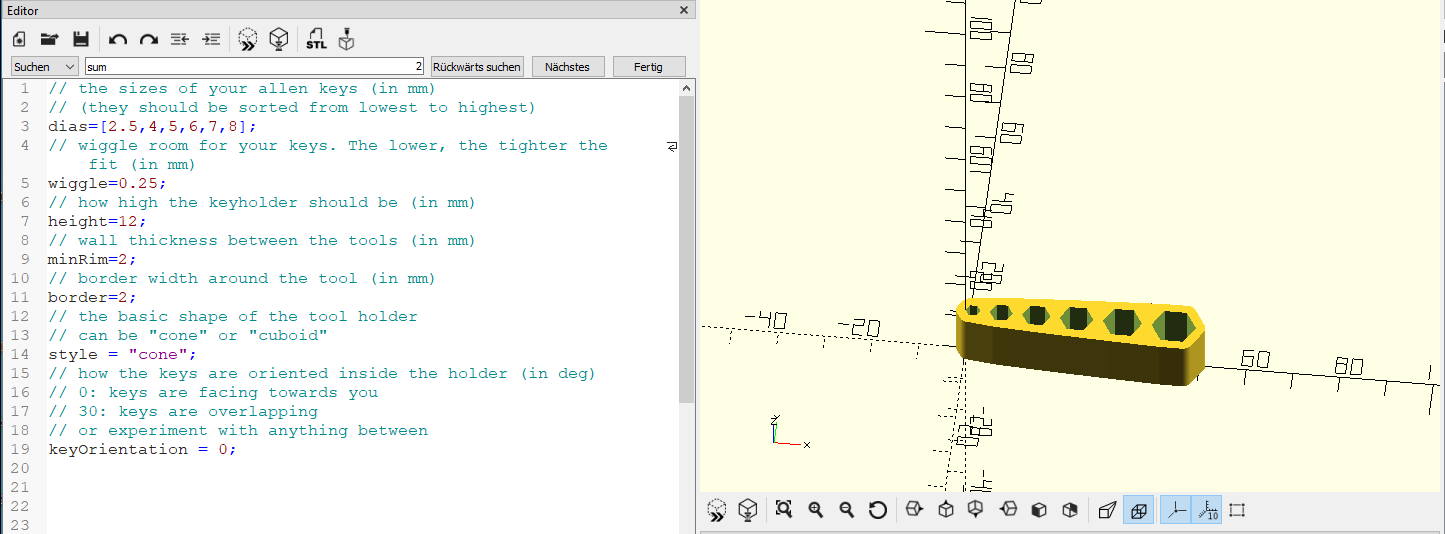Switch to the left side view

(x=1007, y=510)
